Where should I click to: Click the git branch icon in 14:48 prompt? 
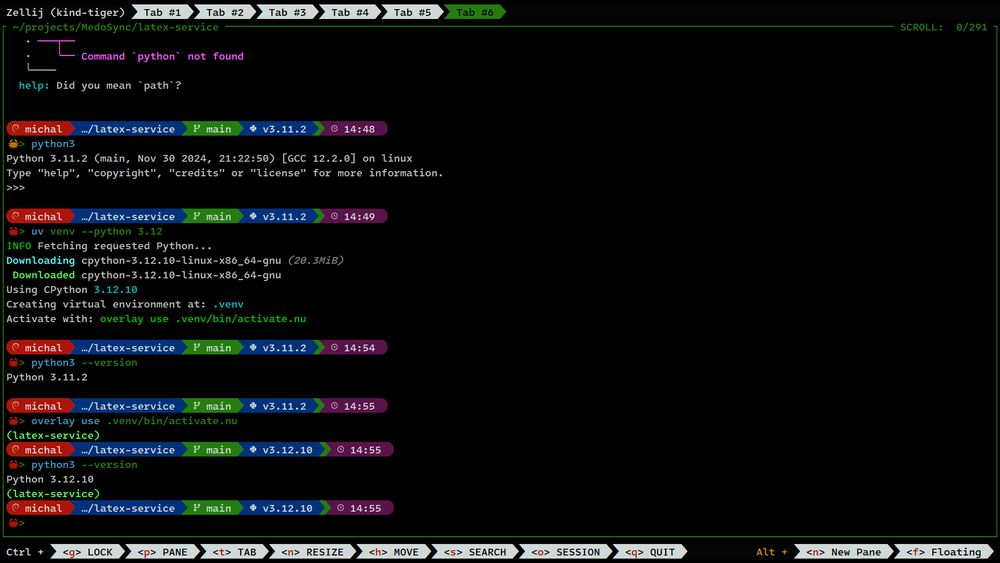(x=196, y=129)
